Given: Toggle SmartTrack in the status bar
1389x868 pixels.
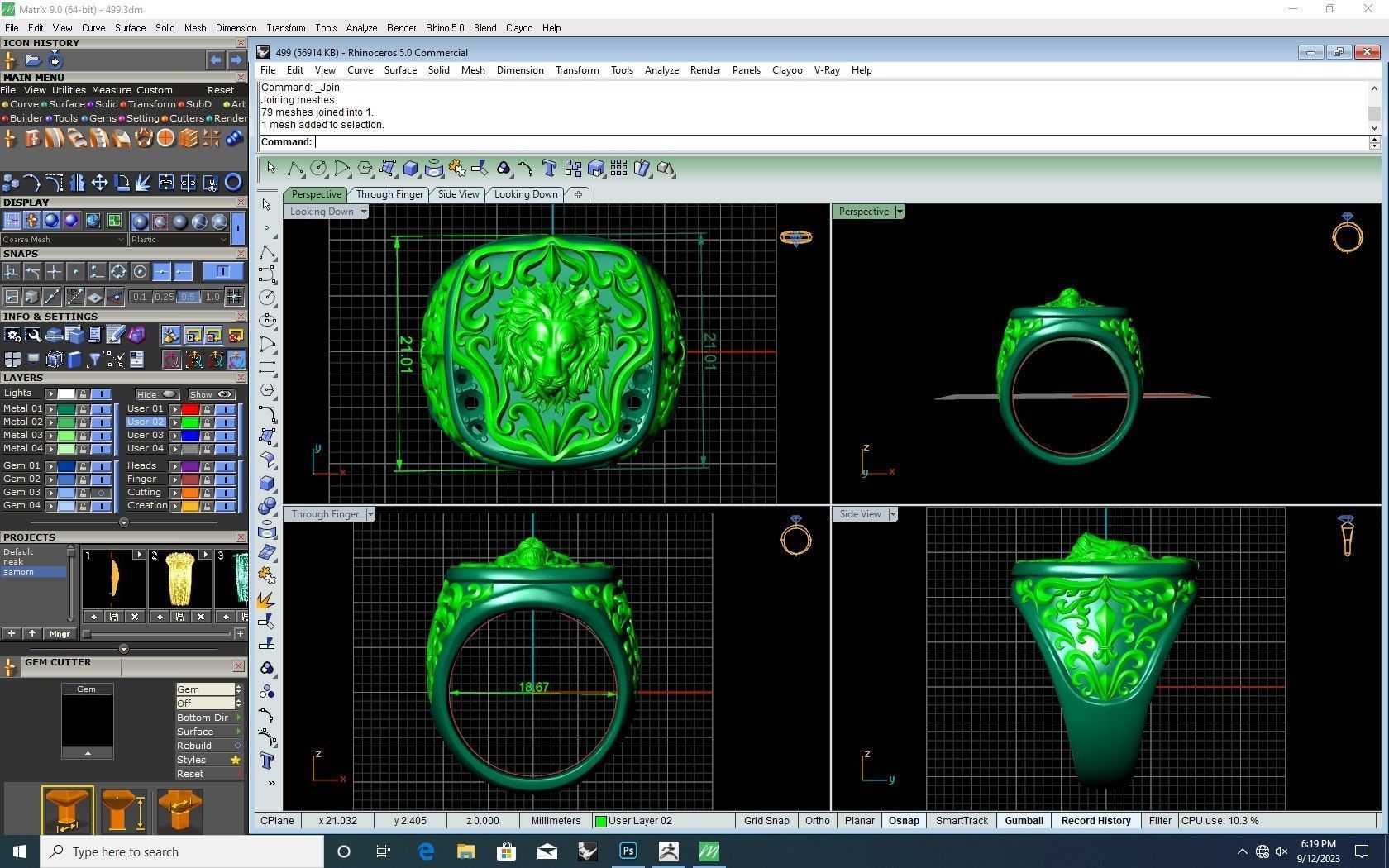Looking at the screenshot, I should coord(962,821).
